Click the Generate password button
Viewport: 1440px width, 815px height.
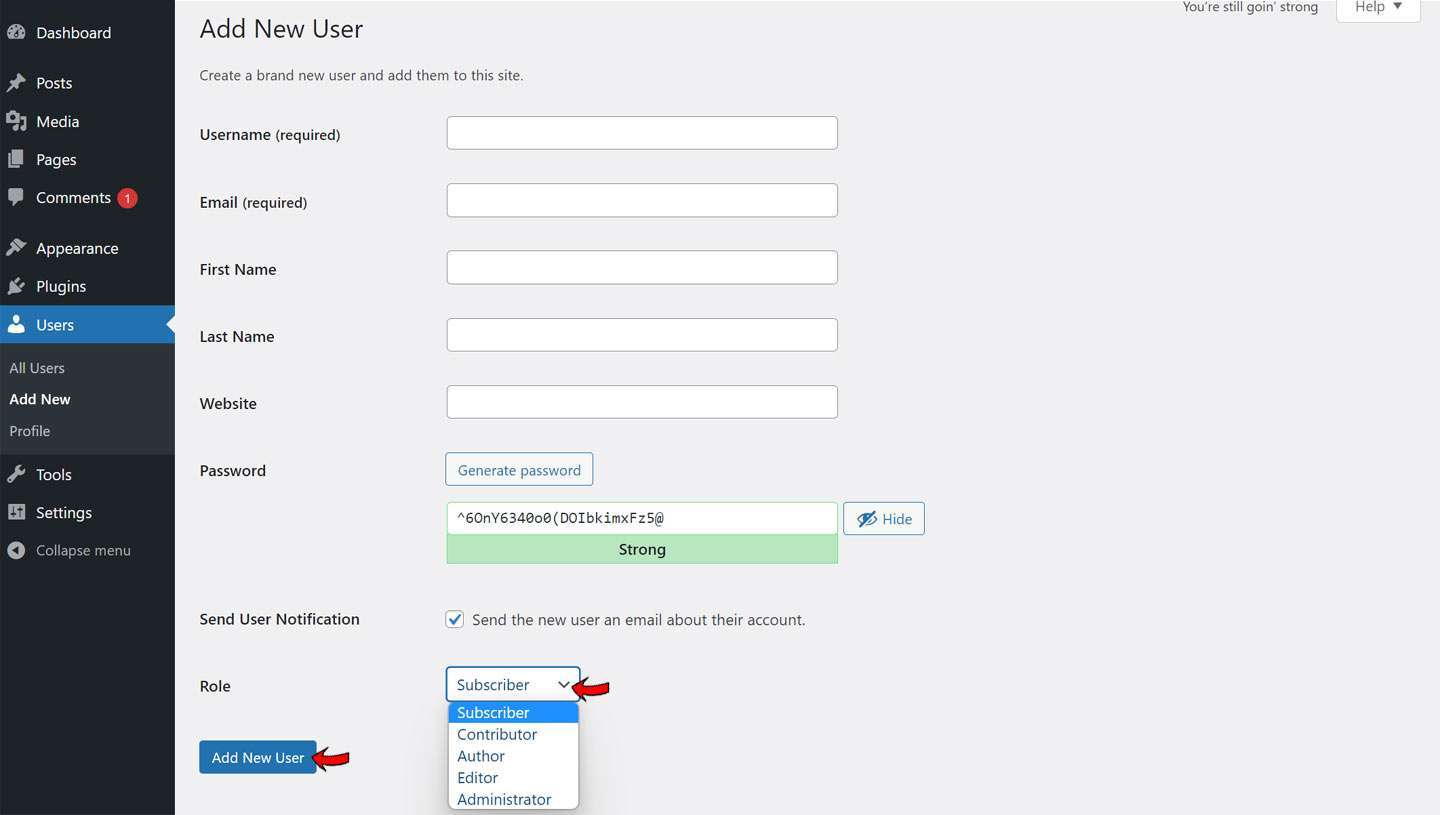pos(519,469)
